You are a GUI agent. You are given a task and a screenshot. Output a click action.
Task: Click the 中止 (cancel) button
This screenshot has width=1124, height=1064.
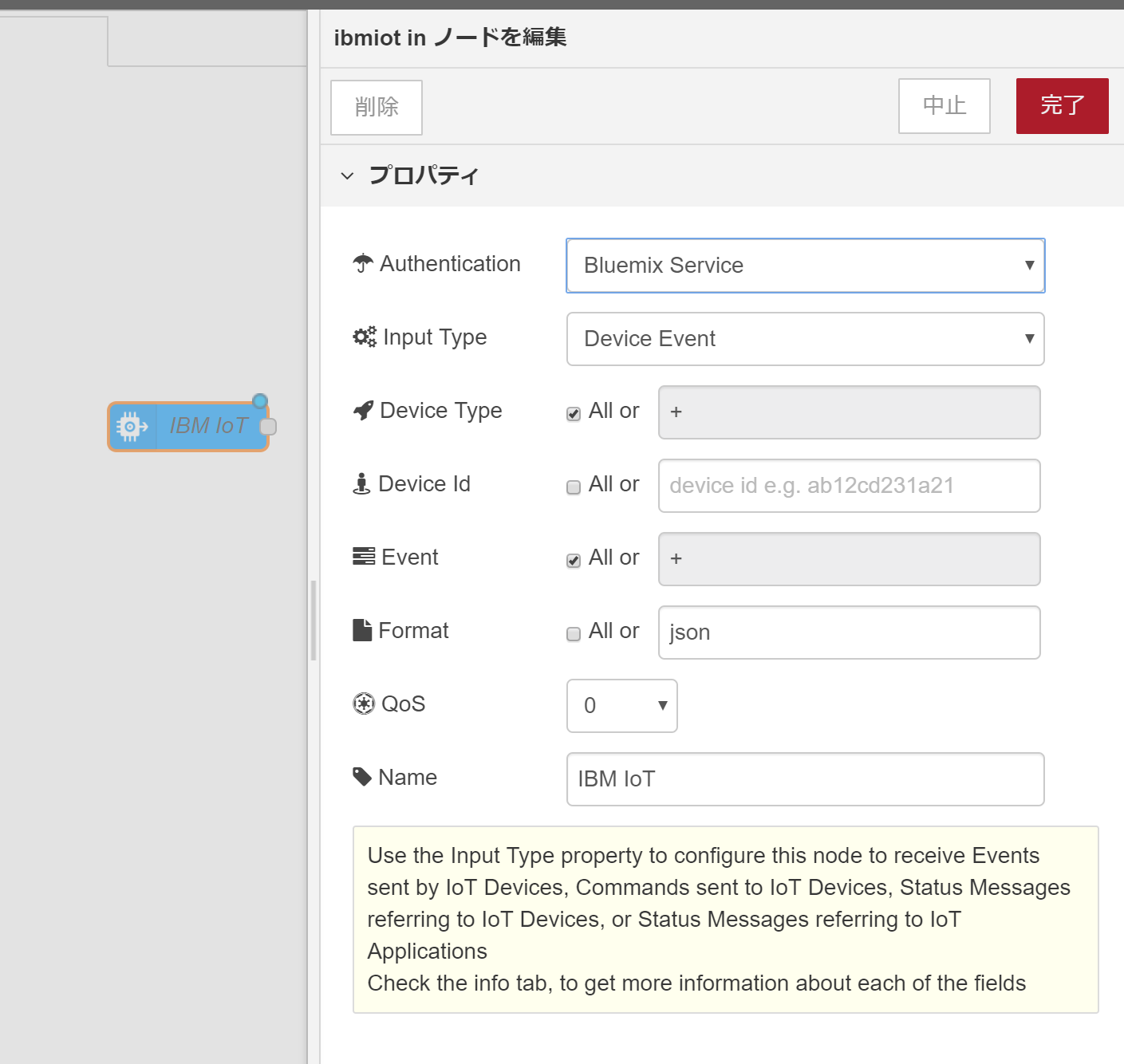[x=945, y=106]
